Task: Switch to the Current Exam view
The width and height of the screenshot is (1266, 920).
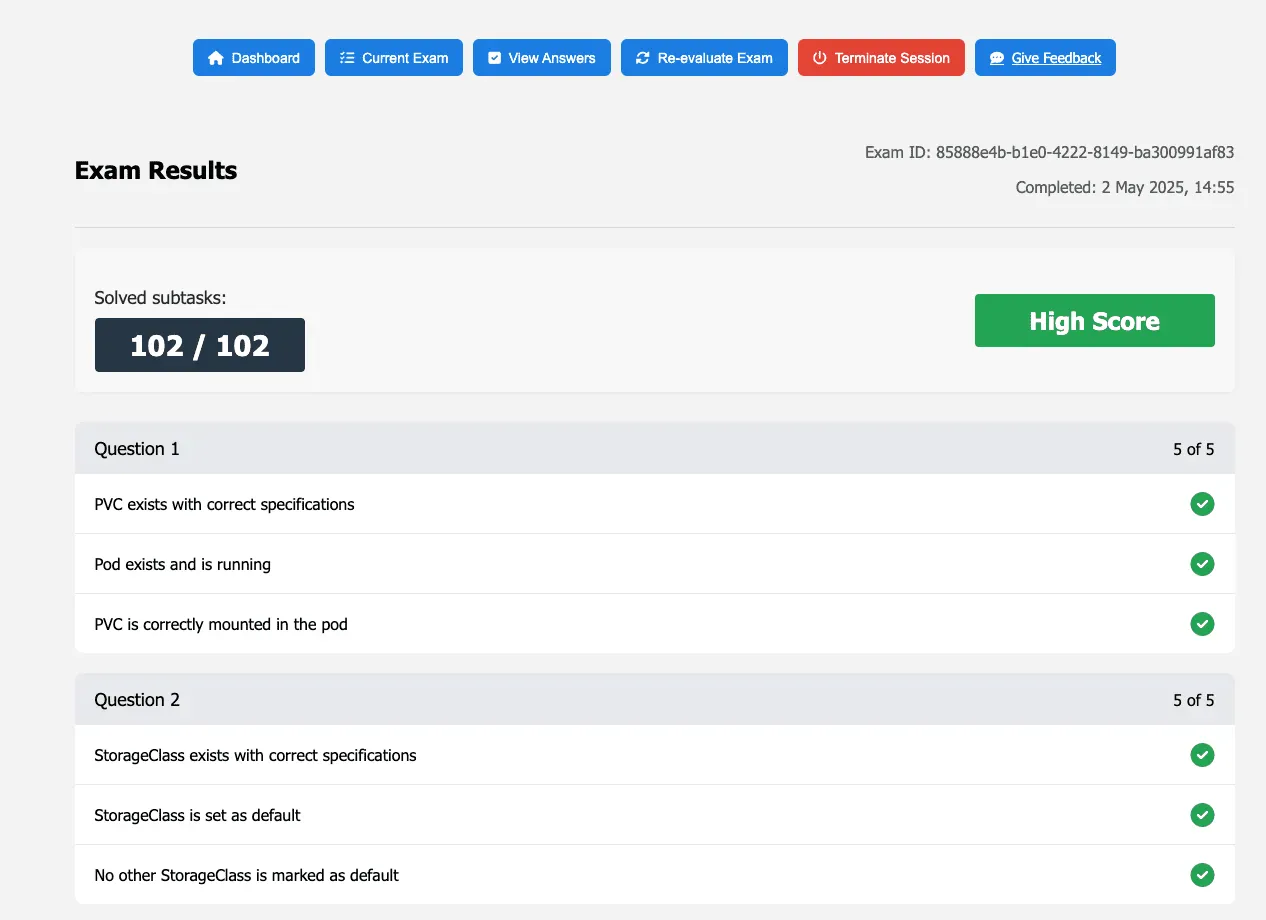Action: (394, 58)
